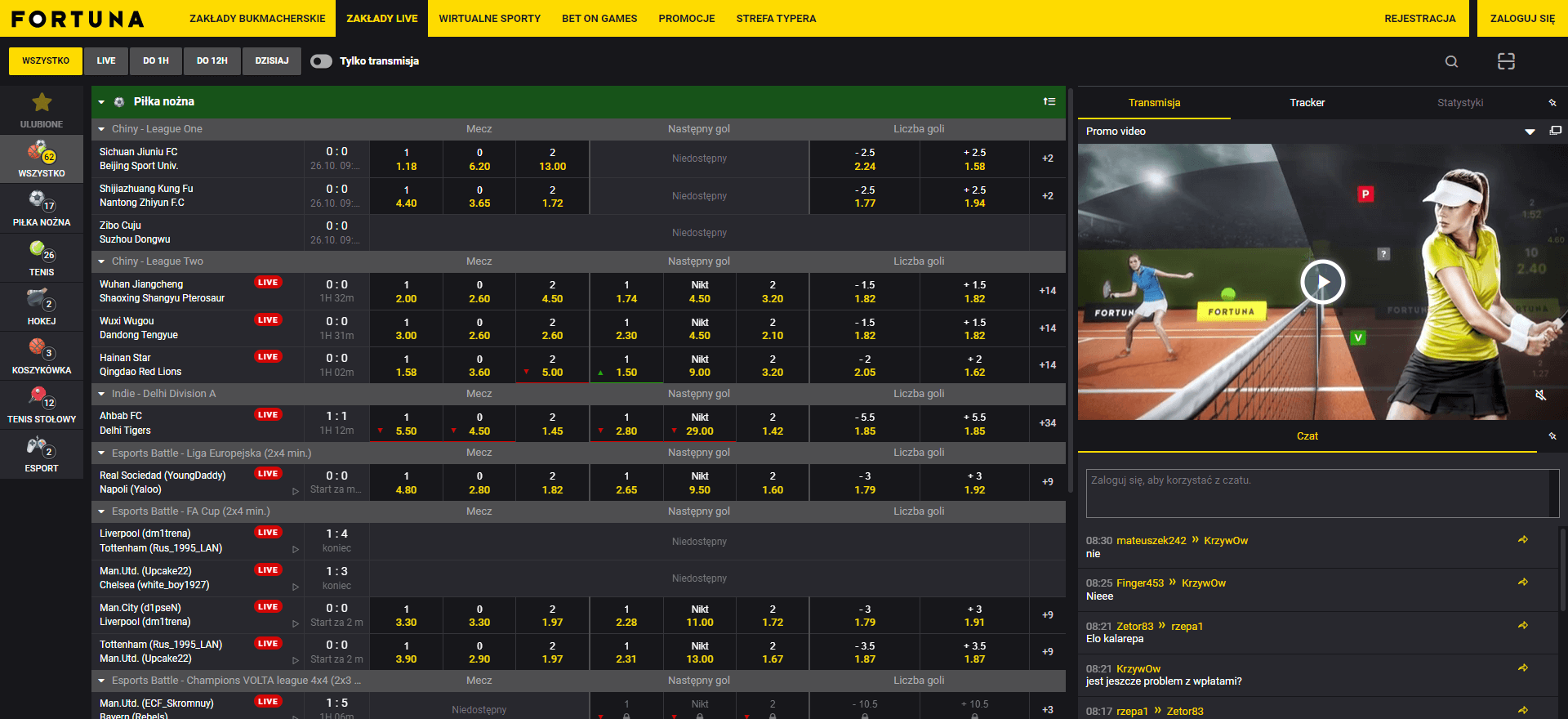Screen dimensions: 1568x719
Task: Collapse the Indie - Delhi Division A group
Action: tap(101, 394)
